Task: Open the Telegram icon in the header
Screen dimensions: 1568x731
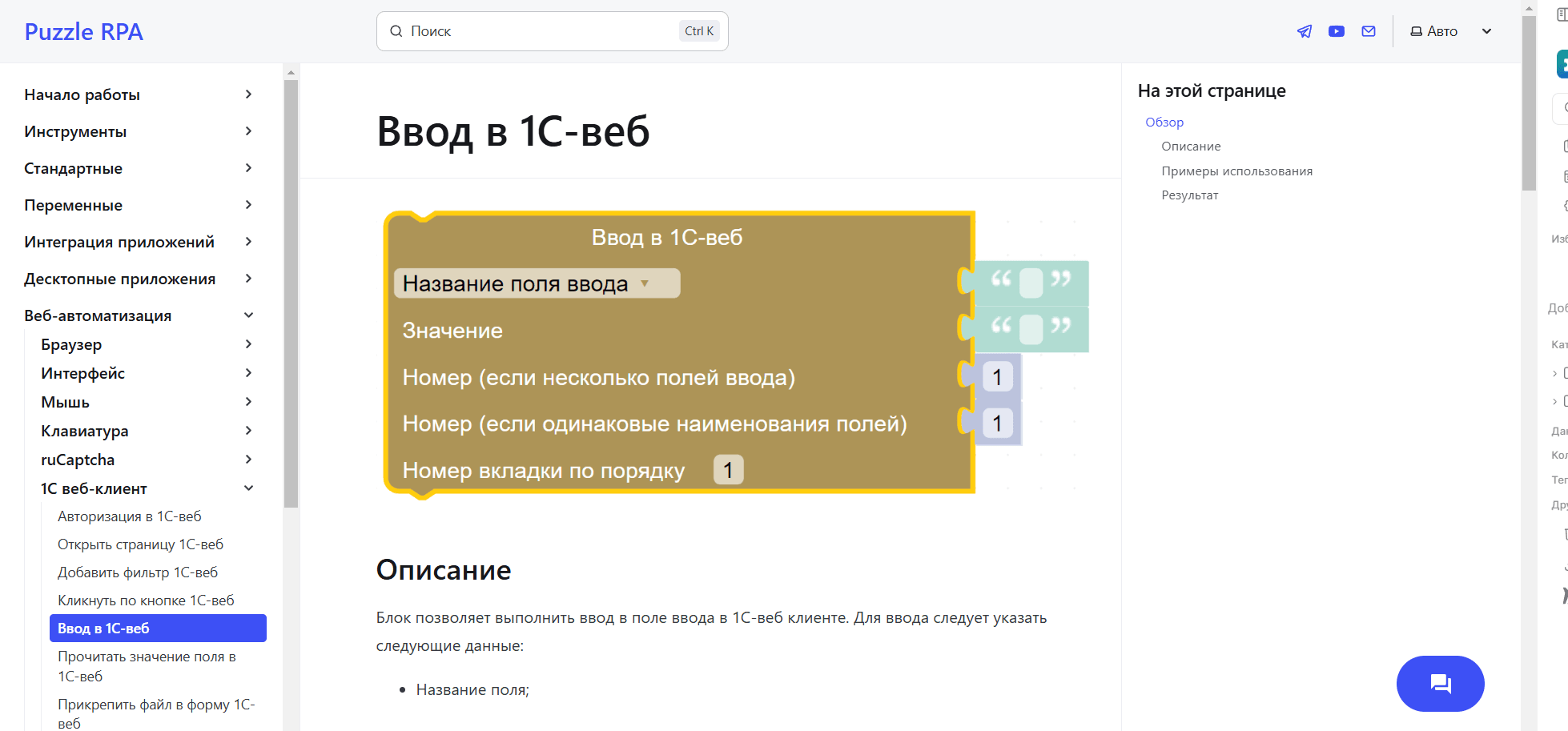Action: coord(1304,30)
